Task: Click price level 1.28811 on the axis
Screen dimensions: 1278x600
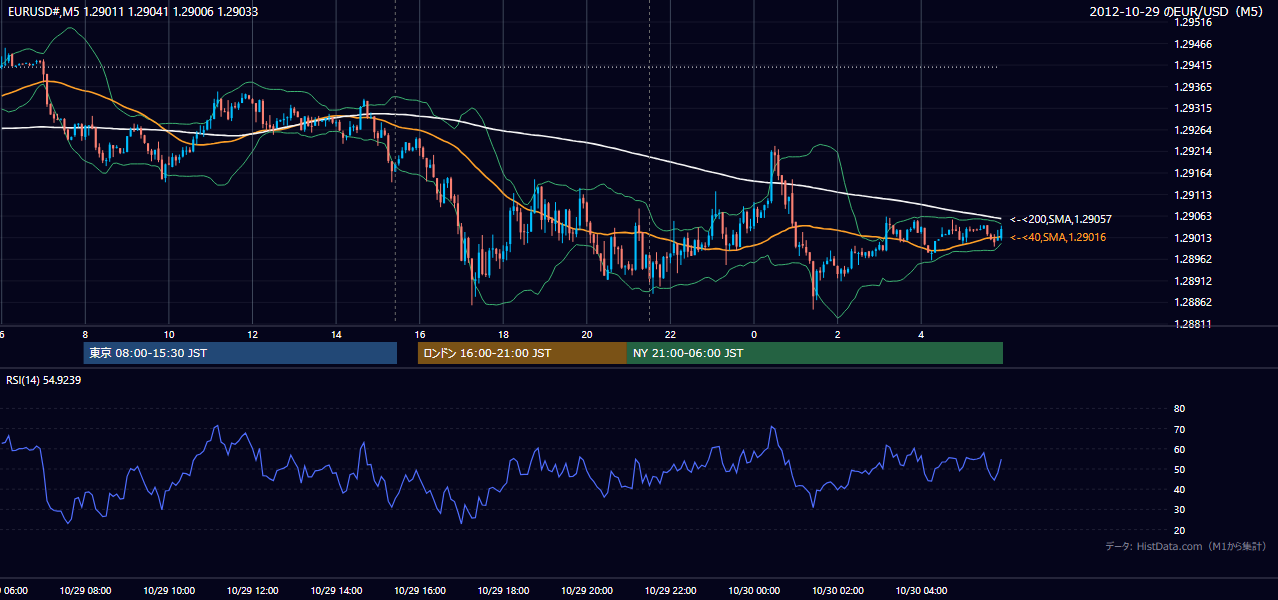Action: [1193, 324]
